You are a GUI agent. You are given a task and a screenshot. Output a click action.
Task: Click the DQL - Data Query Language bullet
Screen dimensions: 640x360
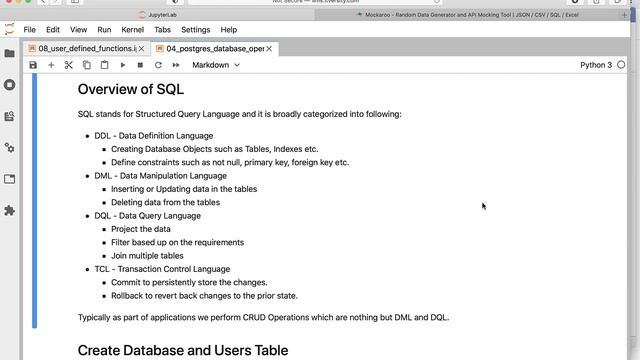[147, 216]
